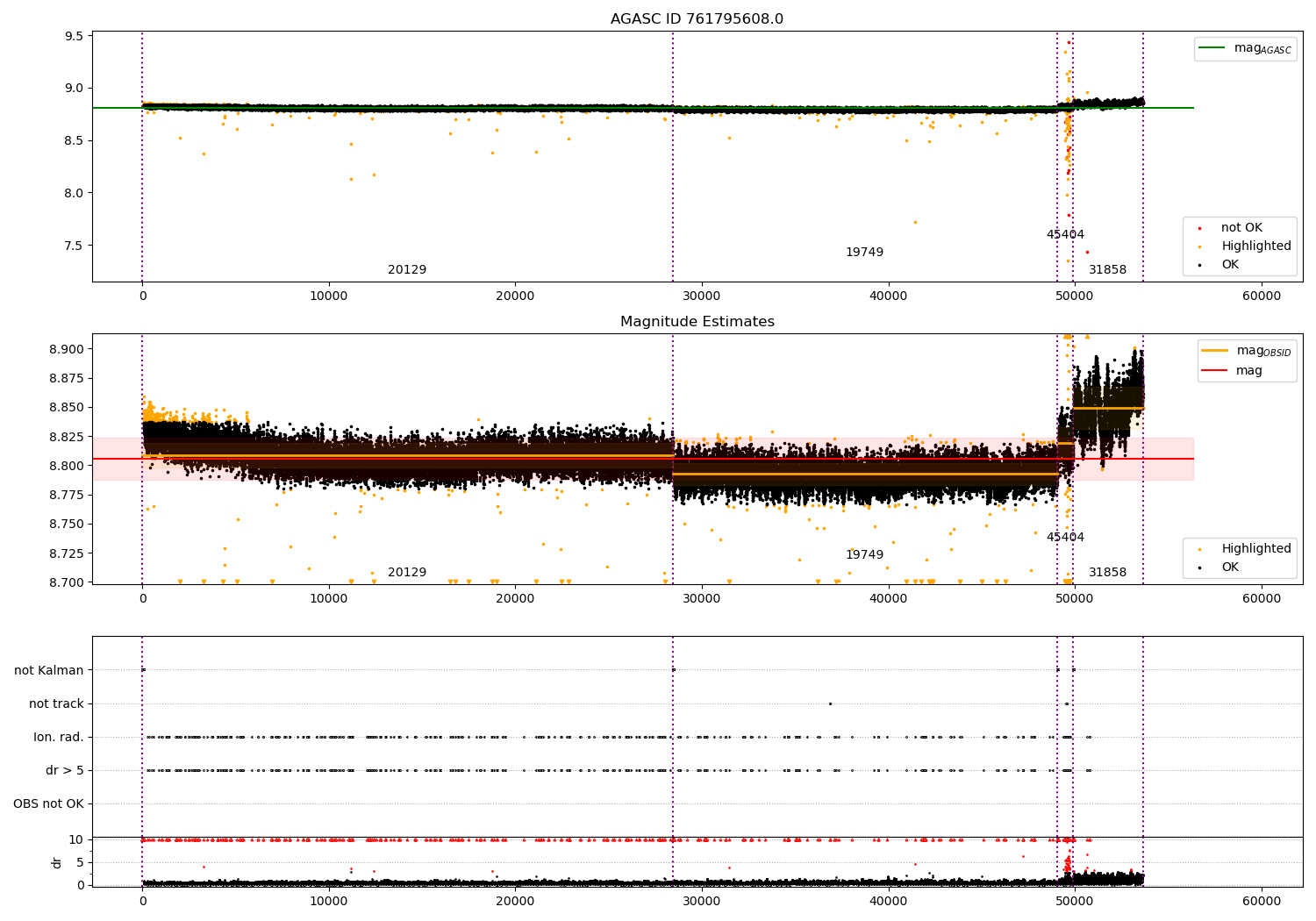Select 'not OK' legend entry in top plot
The image size is (1316, 921).
(x=1241, y=228)
